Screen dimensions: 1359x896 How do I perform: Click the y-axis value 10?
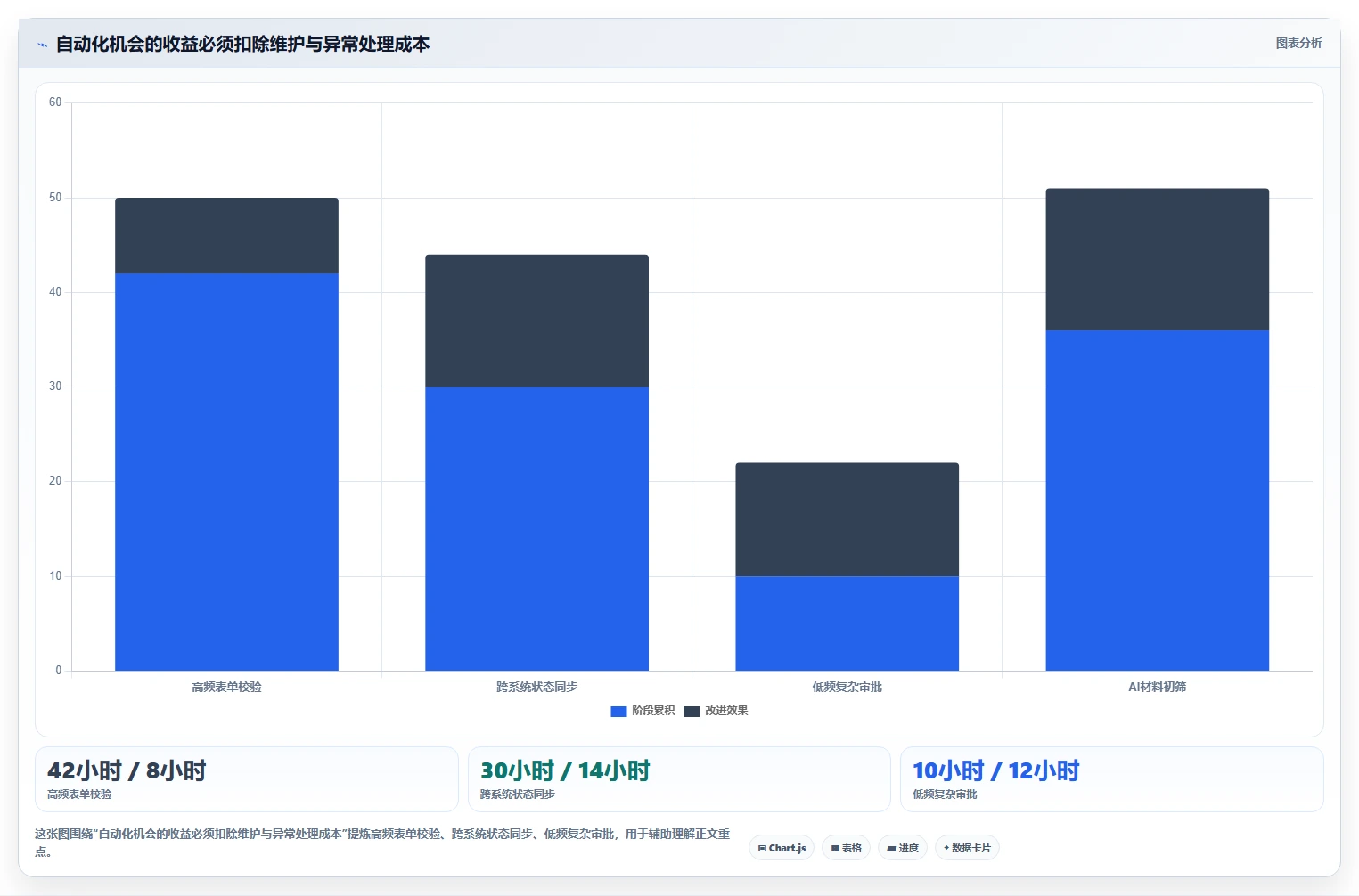[x=55, y=576]
